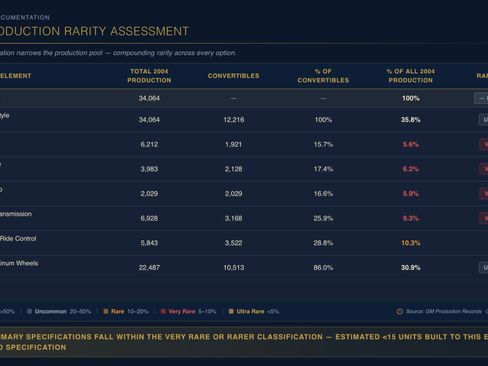Select the '3,168' convertibles cell
Image resolution: width=488 pixels, height=366 pixels.
(233, 218)
